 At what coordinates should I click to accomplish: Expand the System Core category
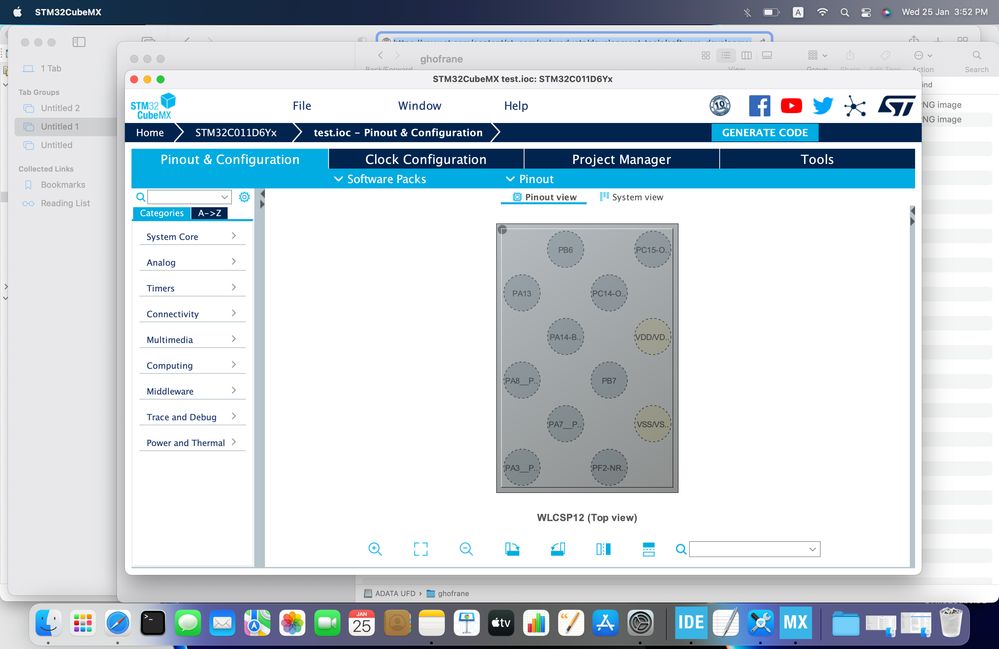[192, 236]
